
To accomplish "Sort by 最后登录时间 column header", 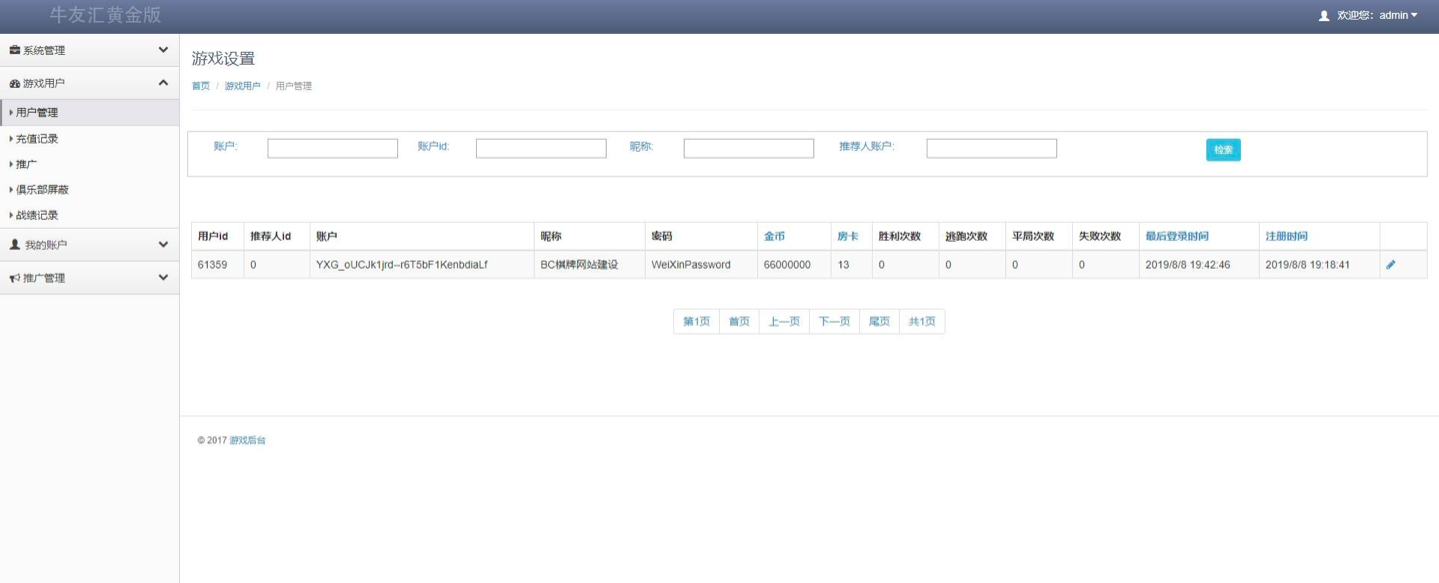I will pos(1176,236).
